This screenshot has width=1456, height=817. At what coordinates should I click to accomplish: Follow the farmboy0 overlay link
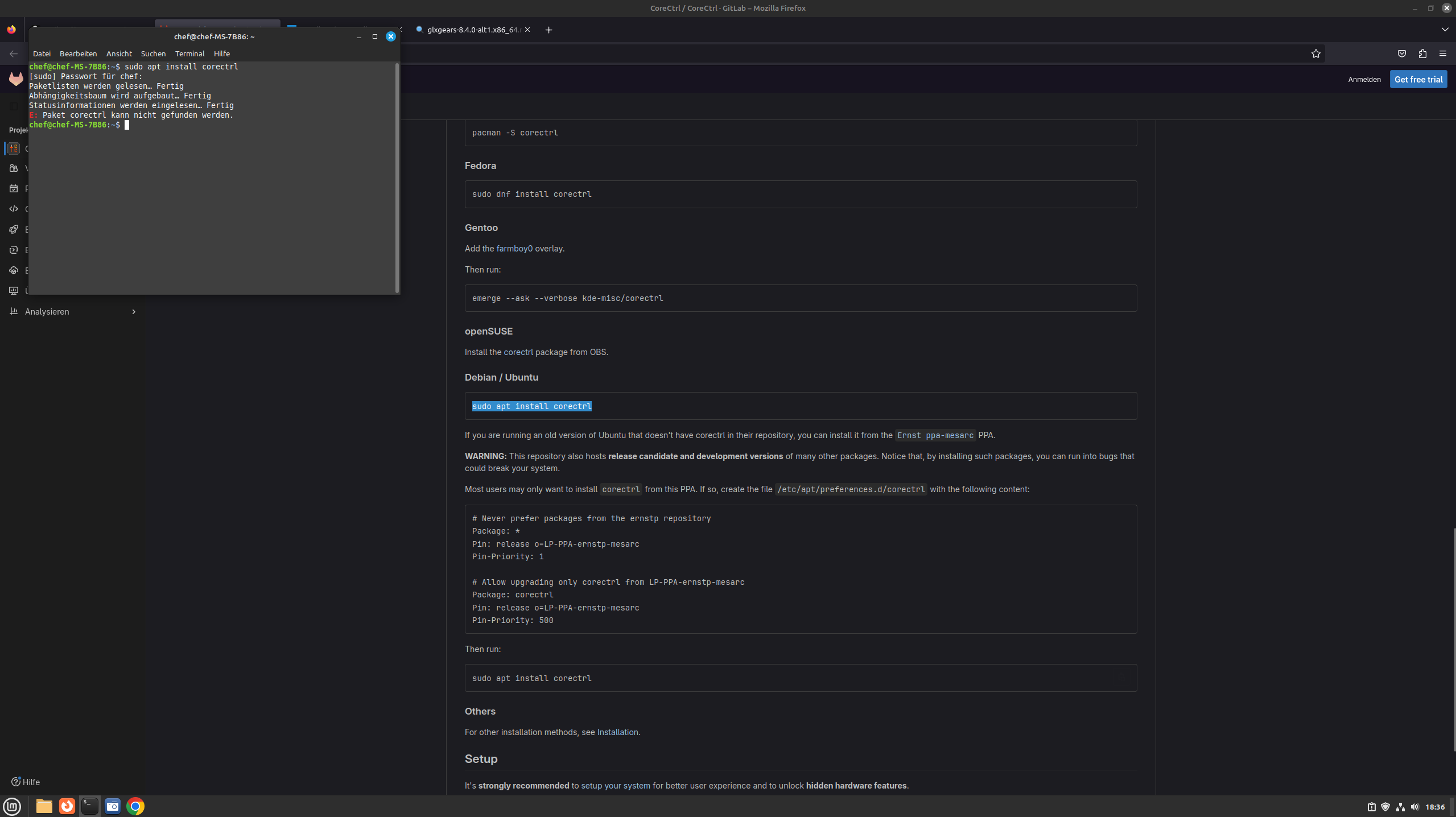(x=514, y=249)
